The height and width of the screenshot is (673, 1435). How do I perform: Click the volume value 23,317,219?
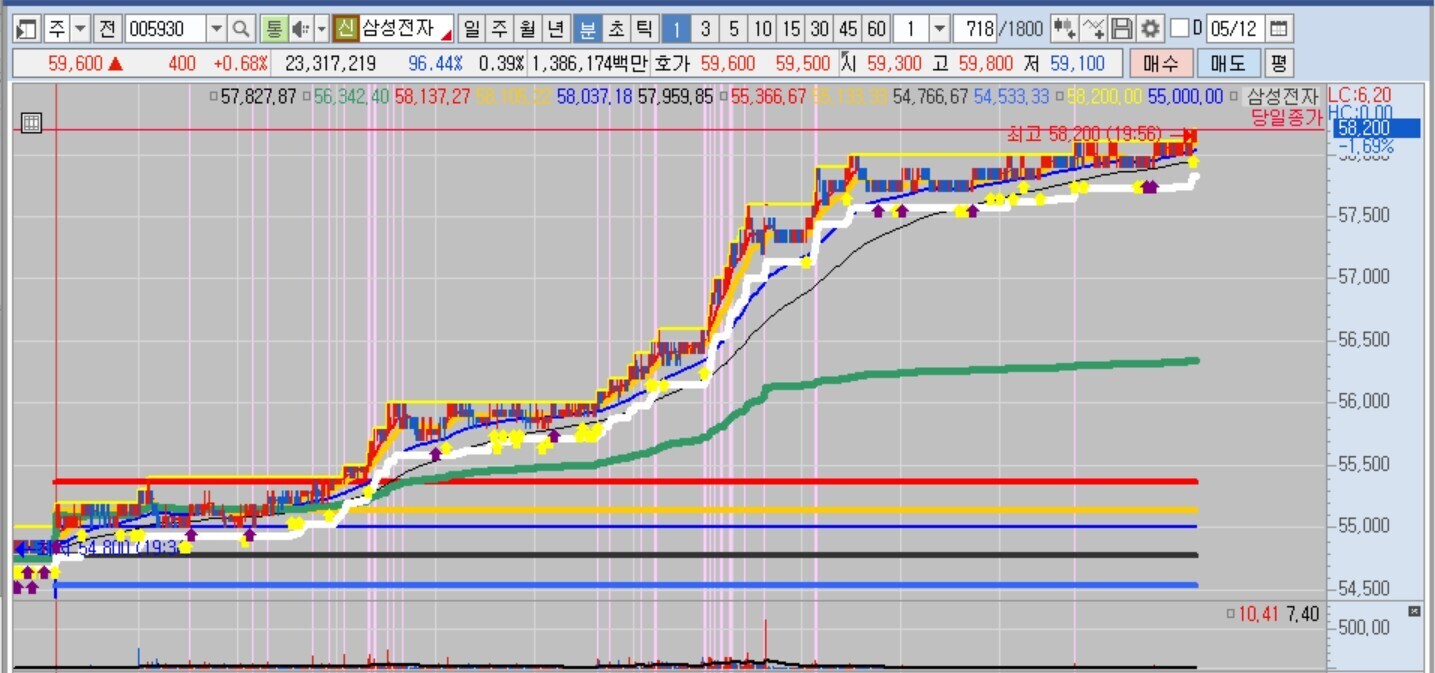[x=330, y=64]
